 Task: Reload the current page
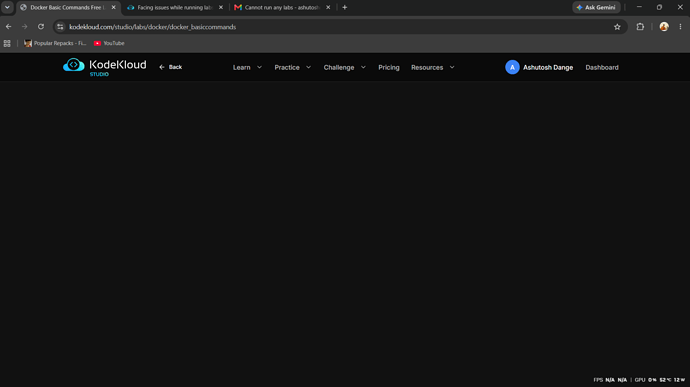pos(41,27)
